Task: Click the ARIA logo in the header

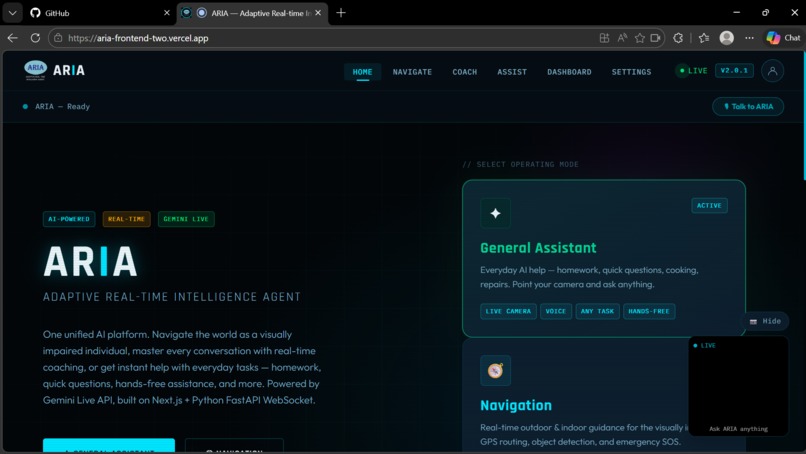Action: [54, 70]
